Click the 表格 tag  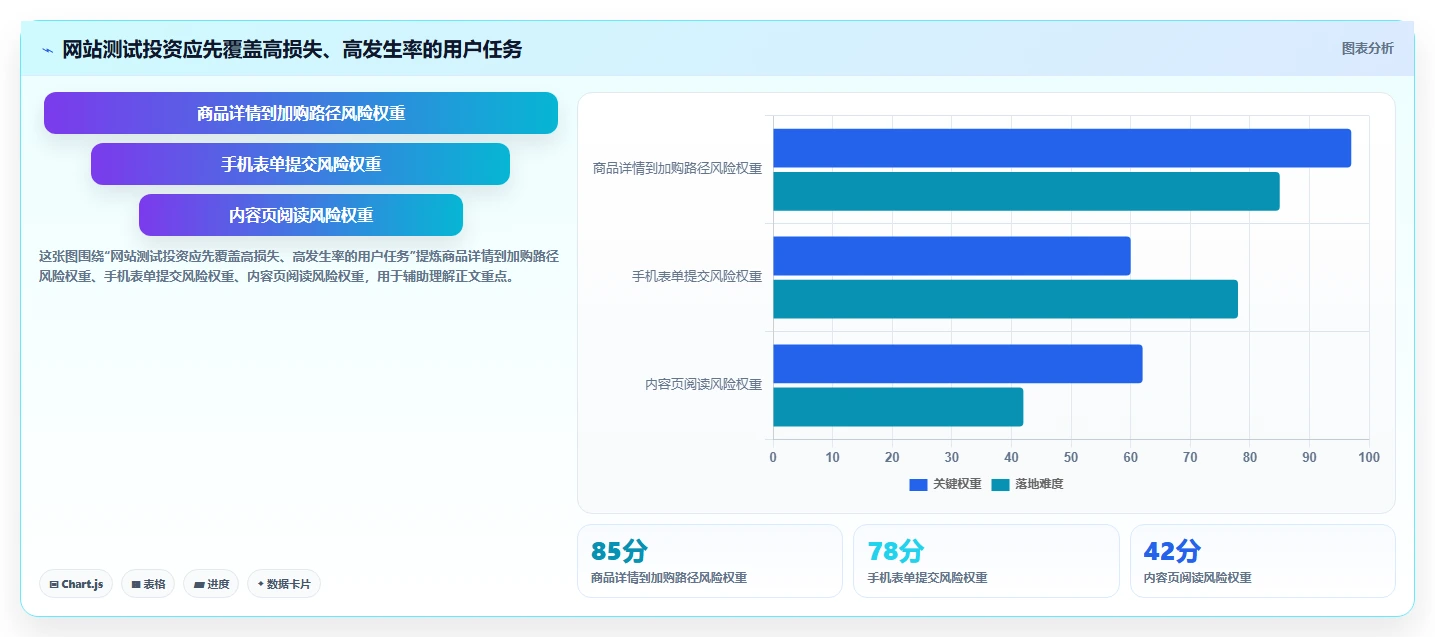[148, 584]
